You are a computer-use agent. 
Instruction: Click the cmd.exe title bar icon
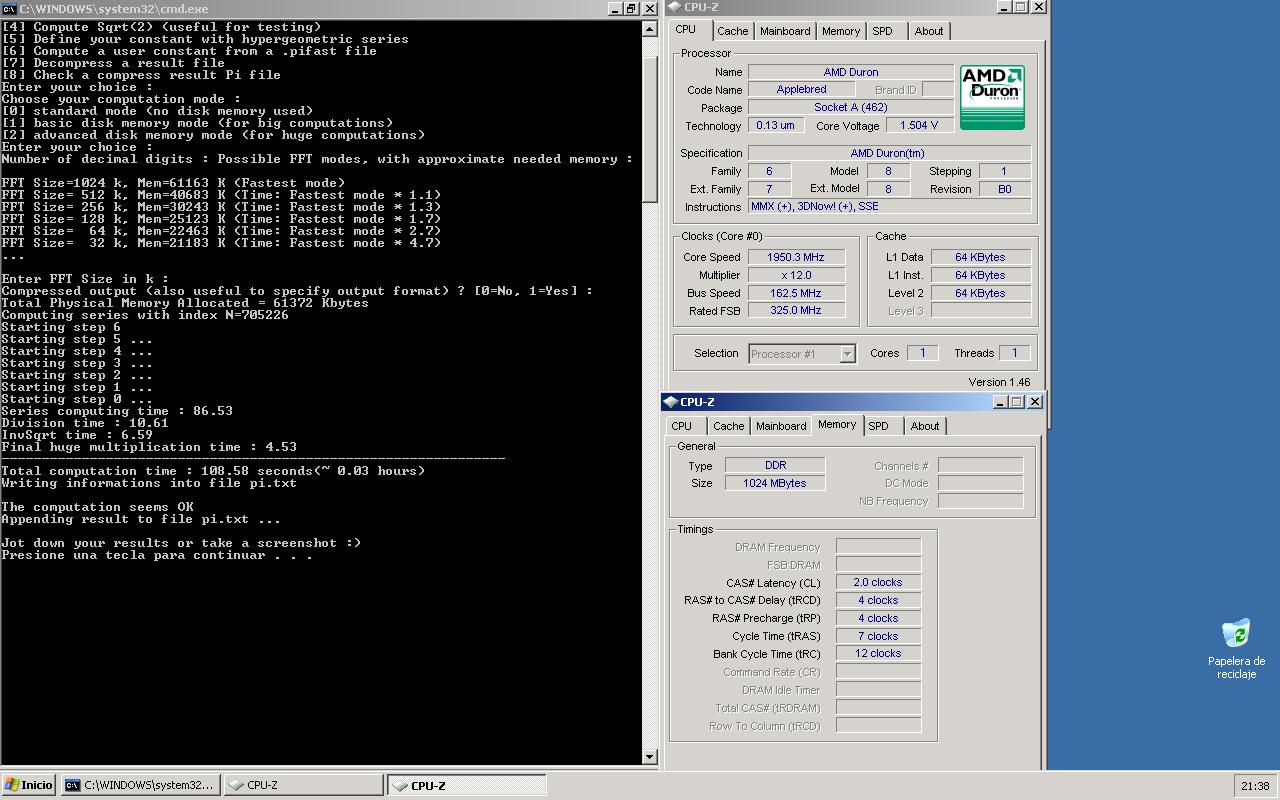click(x=9, y=8)
